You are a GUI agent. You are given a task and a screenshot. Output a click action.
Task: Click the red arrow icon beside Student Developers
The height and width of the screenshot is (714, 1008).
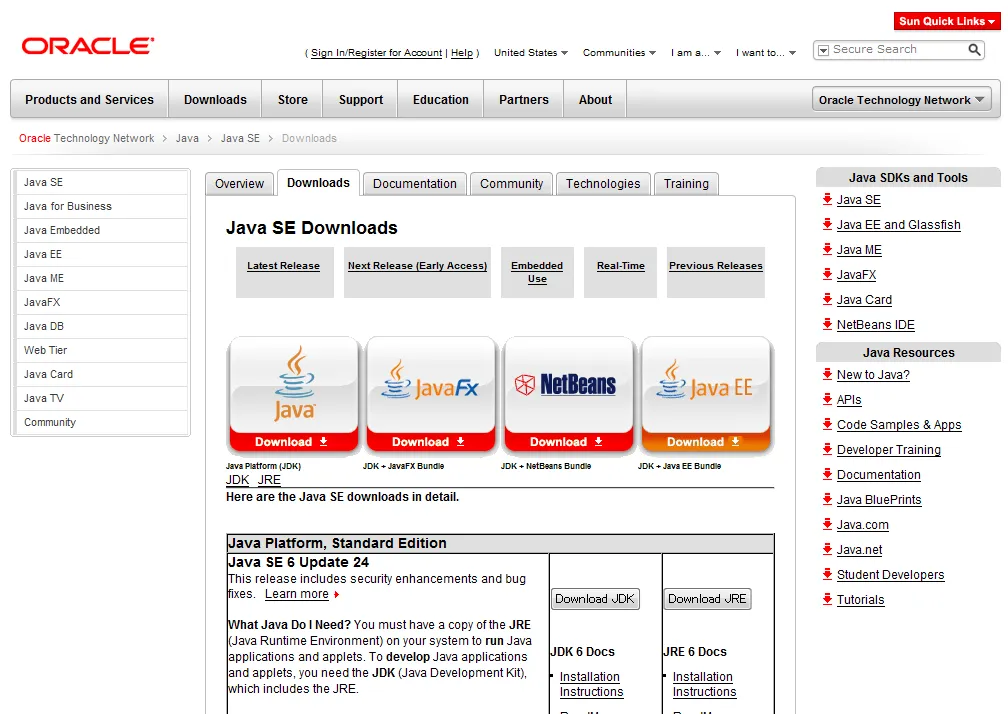tap(827, 575)
